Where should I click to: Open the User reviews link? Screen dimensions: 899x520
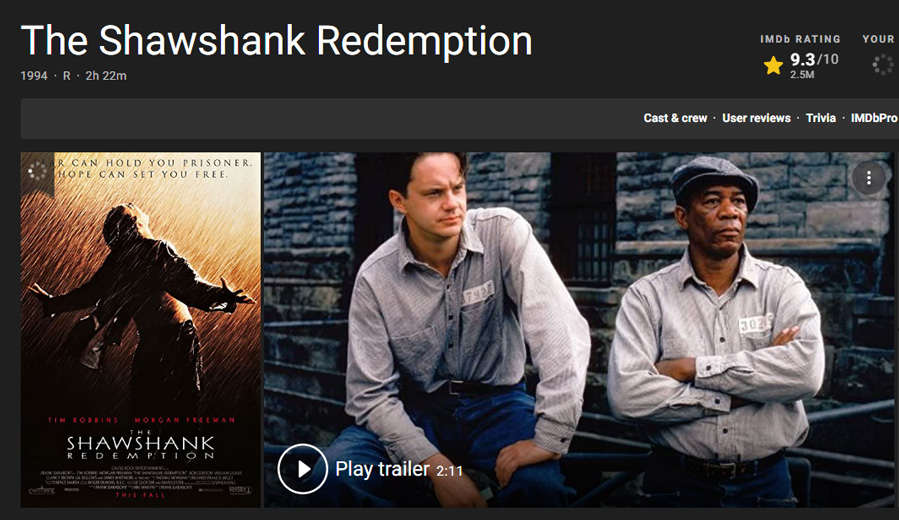click(756, 118)
